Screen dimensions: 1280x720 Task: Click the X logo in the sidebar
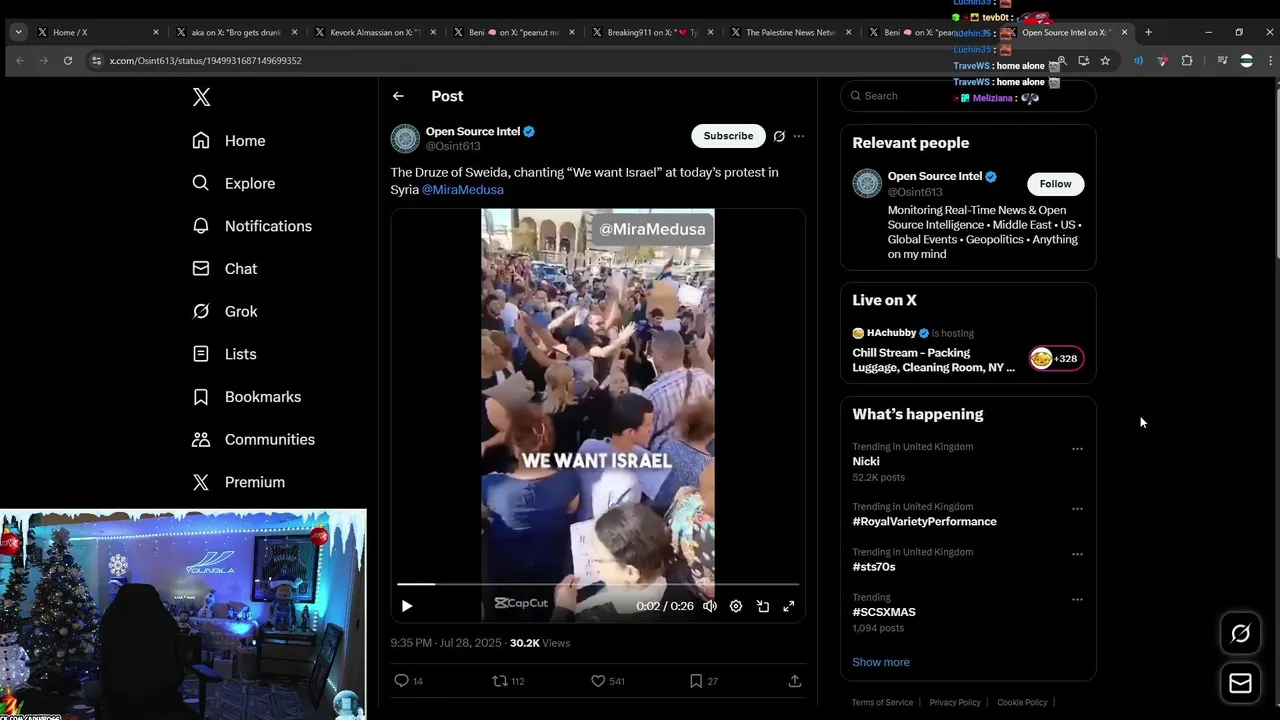(x=201, y=97)
